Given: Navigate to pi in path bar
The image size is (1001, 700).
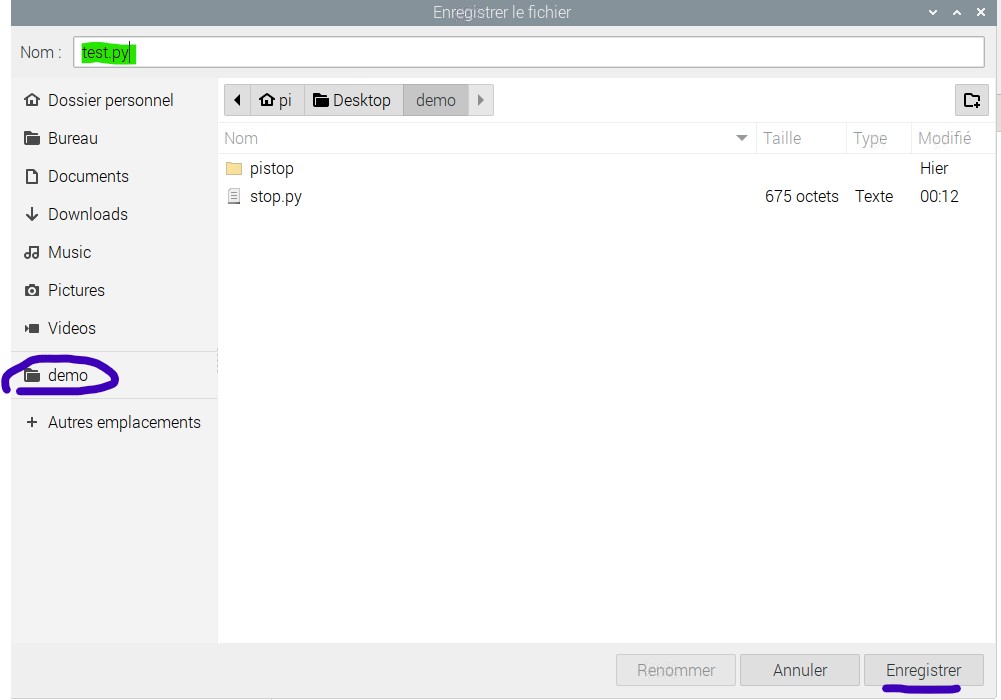Looking at the screenshot, I should (275, 100).
